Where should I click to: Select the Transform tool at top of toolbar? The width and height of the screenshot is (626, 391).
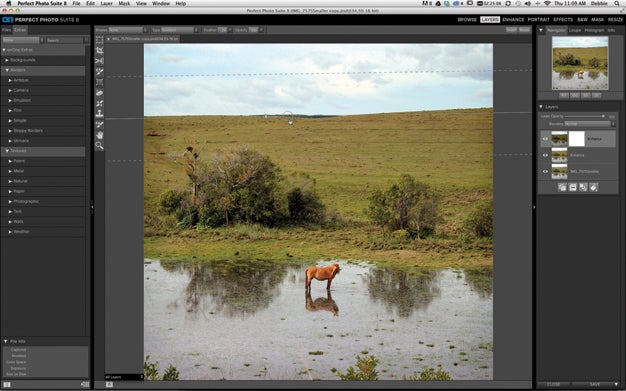coord(99,40)
